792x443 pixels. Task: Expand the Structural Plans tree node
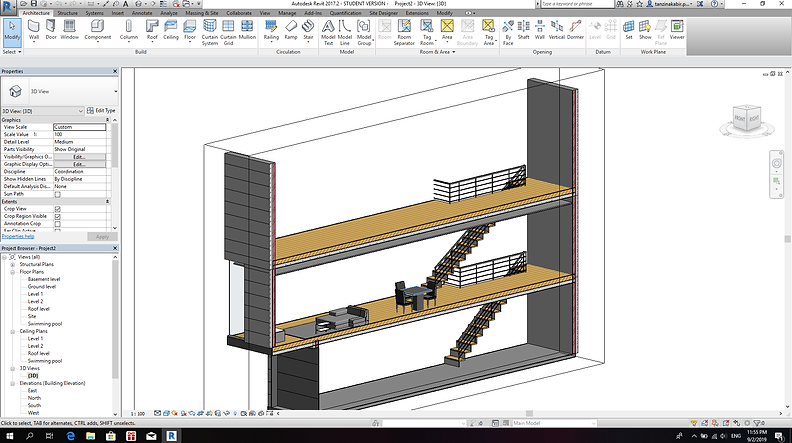[13, 265]
